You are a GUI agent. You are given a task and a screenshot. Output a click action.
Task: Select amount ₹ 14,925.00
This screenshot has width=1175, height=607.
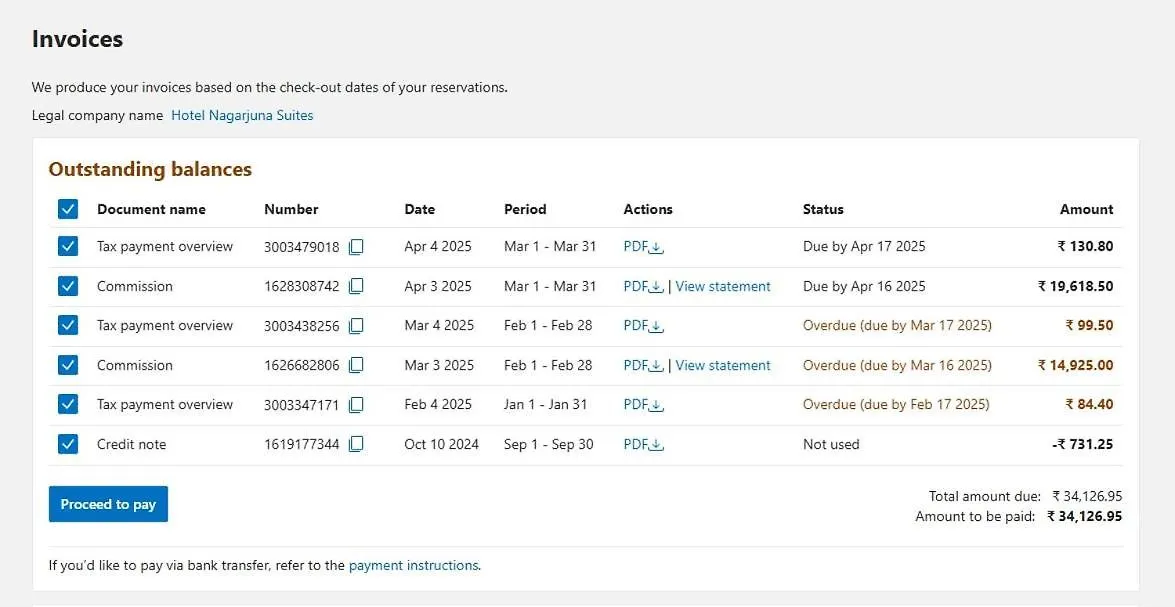tap(1075, 366)
